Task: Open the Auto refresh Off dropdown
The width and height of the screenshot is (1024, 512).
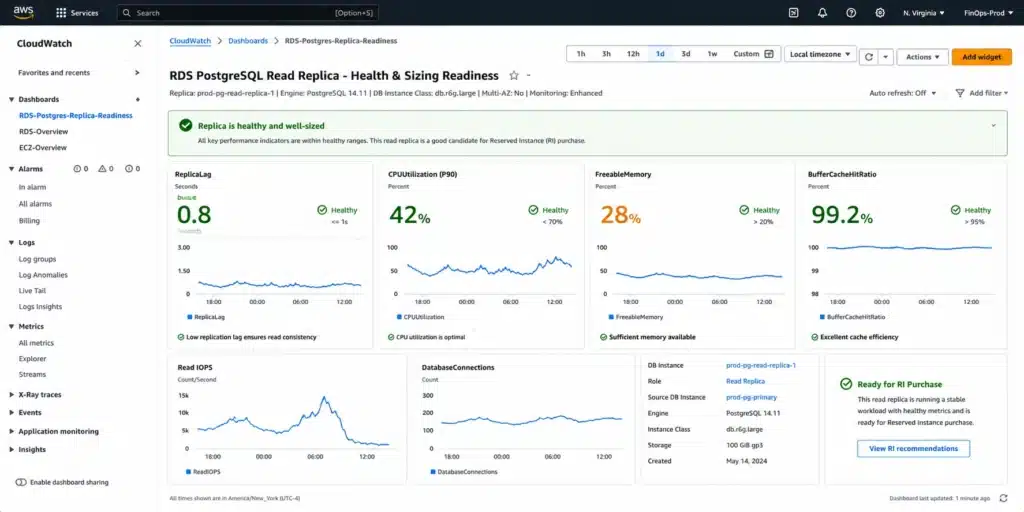Action: (903, 93)
